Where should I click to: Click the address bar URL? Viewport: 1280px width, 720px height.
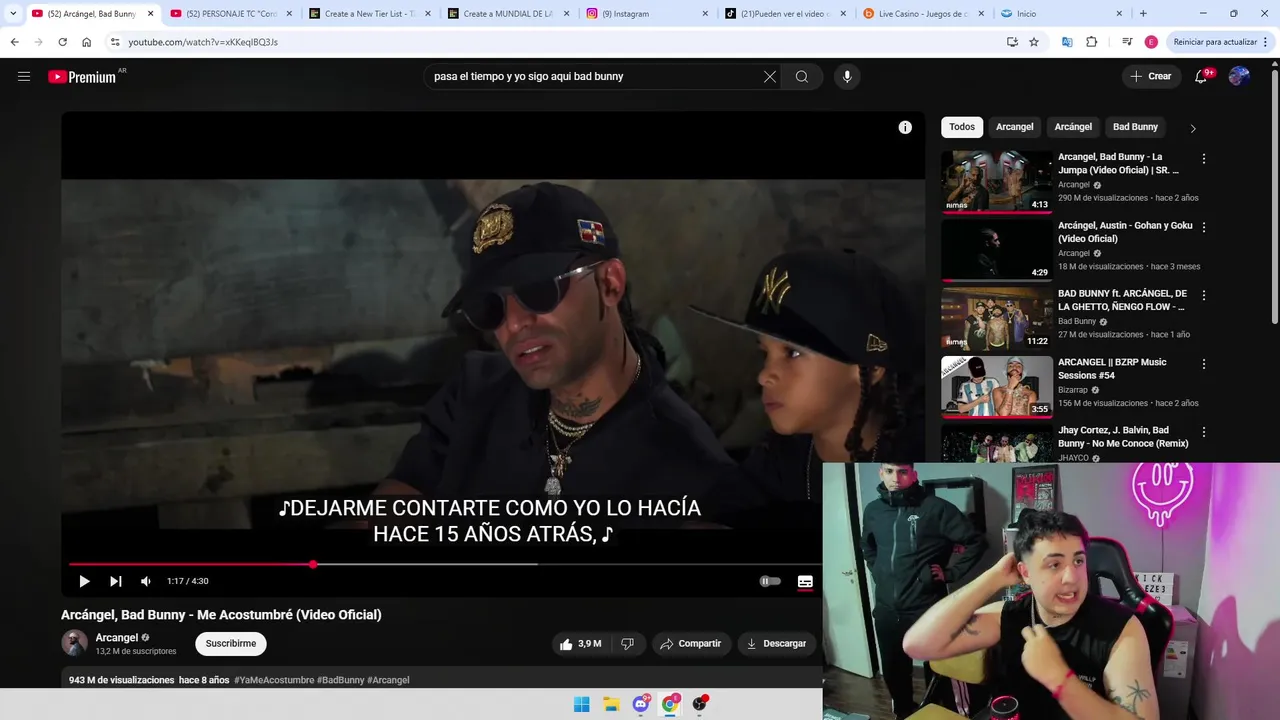click(x=203, y=42)
